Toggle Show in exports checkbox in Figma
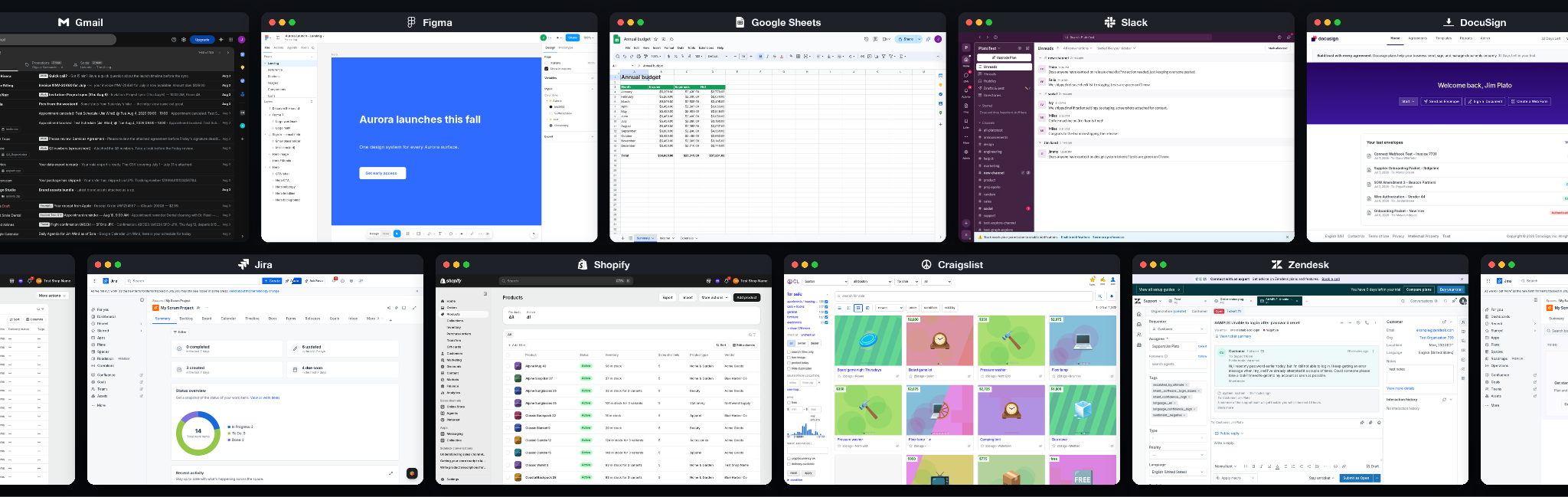1568x497 pixels. click(x=546, y=69)
